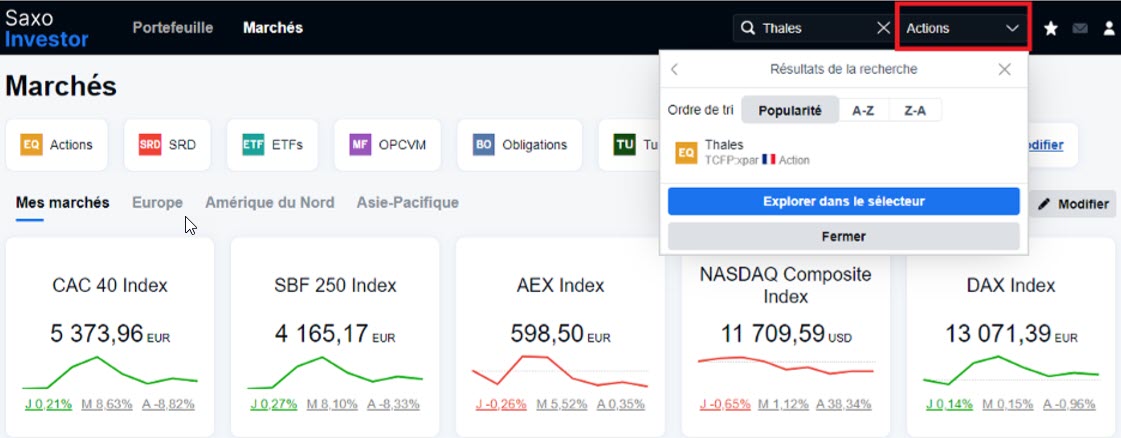Screen dimensions: 1121x438
Task: Click the SBF 250 mini chart
Action: pos(335,372)
